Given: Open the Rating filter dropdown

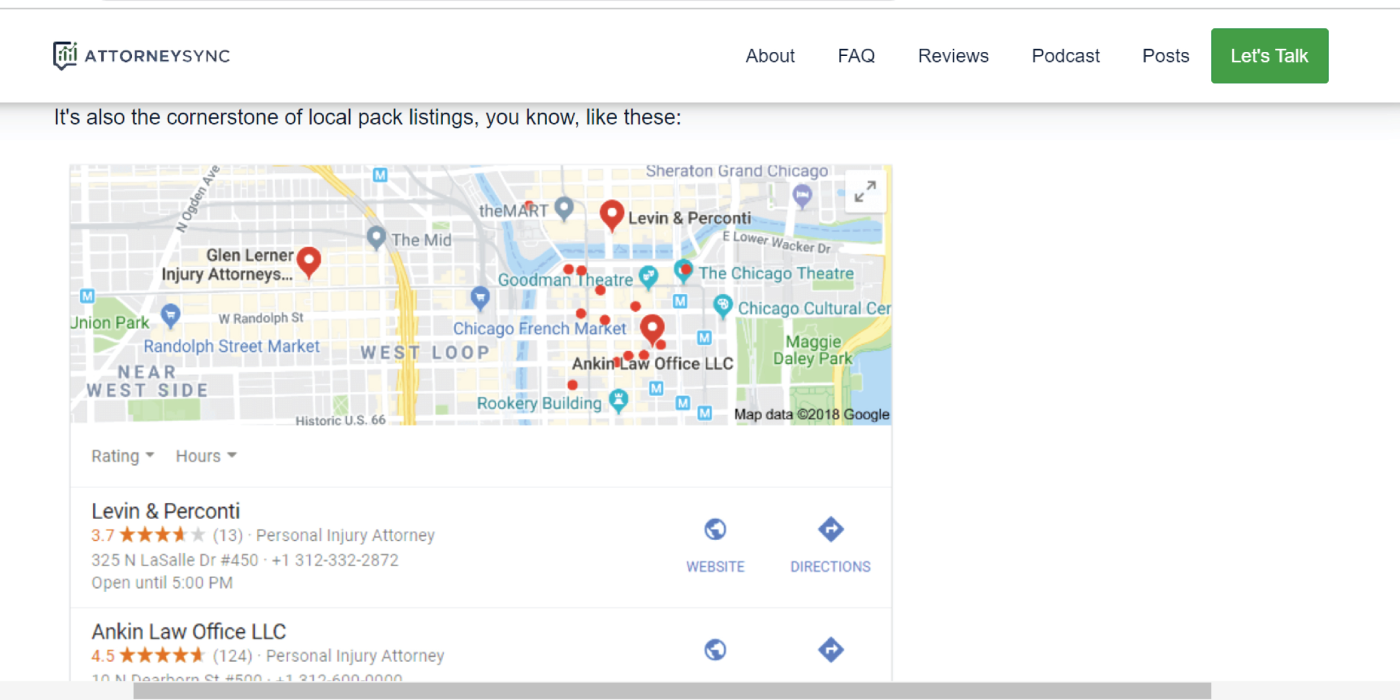Looking at the screenshot, I should [x=123, y=456].
